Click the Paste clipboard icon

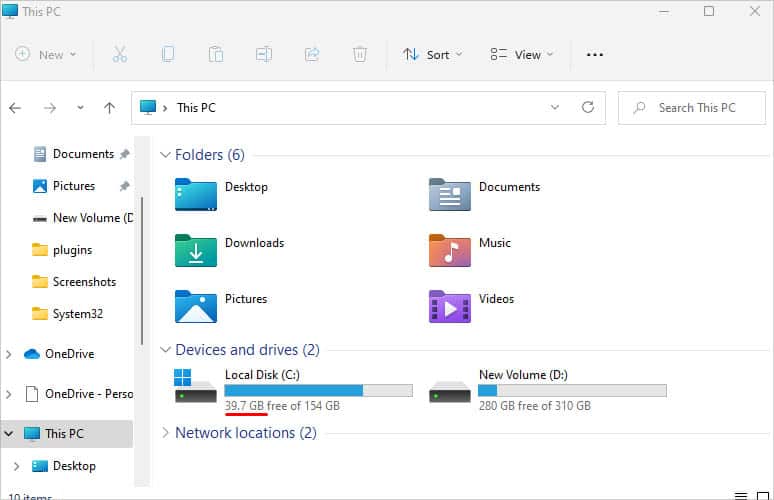click(x=216, y=54)
